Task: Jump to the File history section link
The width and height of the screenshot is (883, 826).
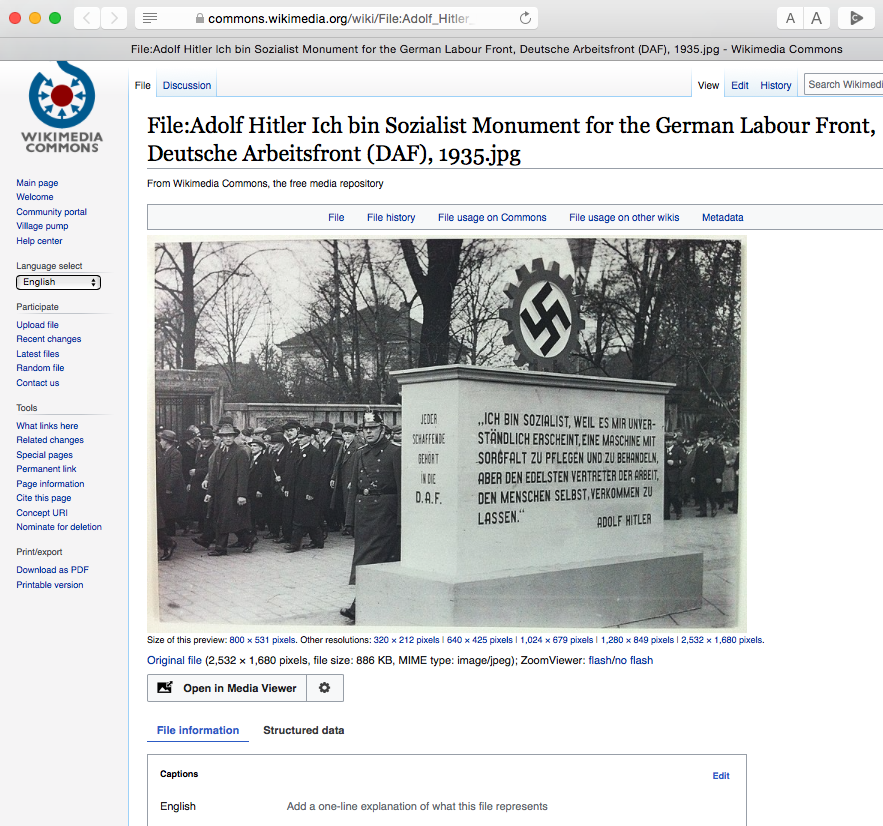Action: 390,217
